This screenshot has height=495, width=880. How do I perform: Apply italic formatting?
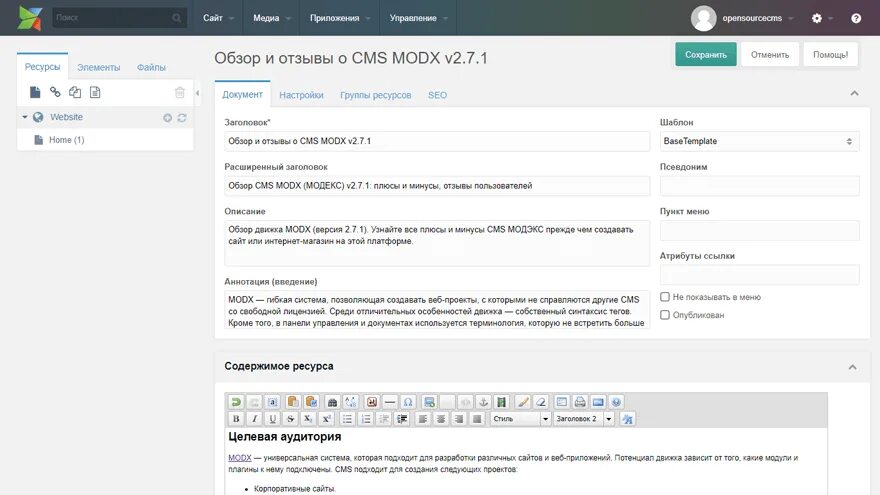coord(254,419)
